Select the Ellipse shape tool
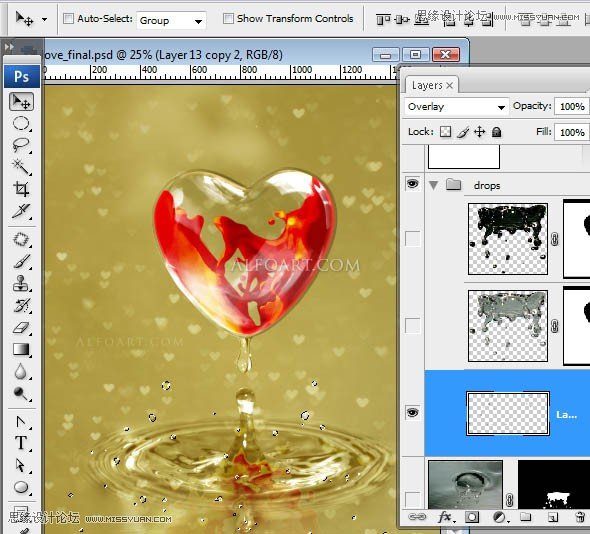Image resolution: width=590 pixels, height=534 pixels. [21, 487]
